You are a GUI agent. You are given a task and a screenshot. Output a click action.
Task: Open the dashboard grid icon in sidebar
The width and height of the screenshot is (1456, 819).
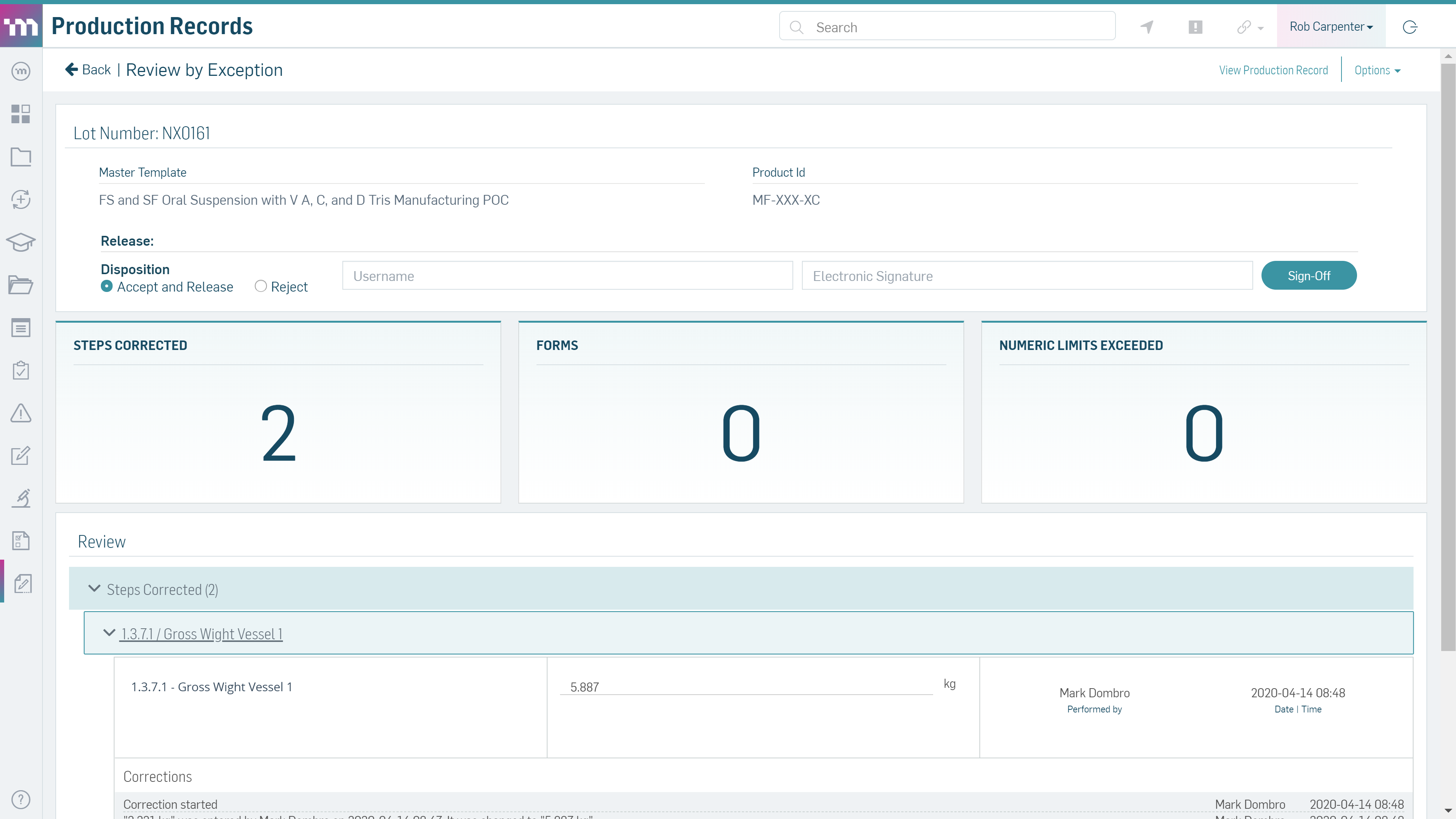[x=20, y=114]
